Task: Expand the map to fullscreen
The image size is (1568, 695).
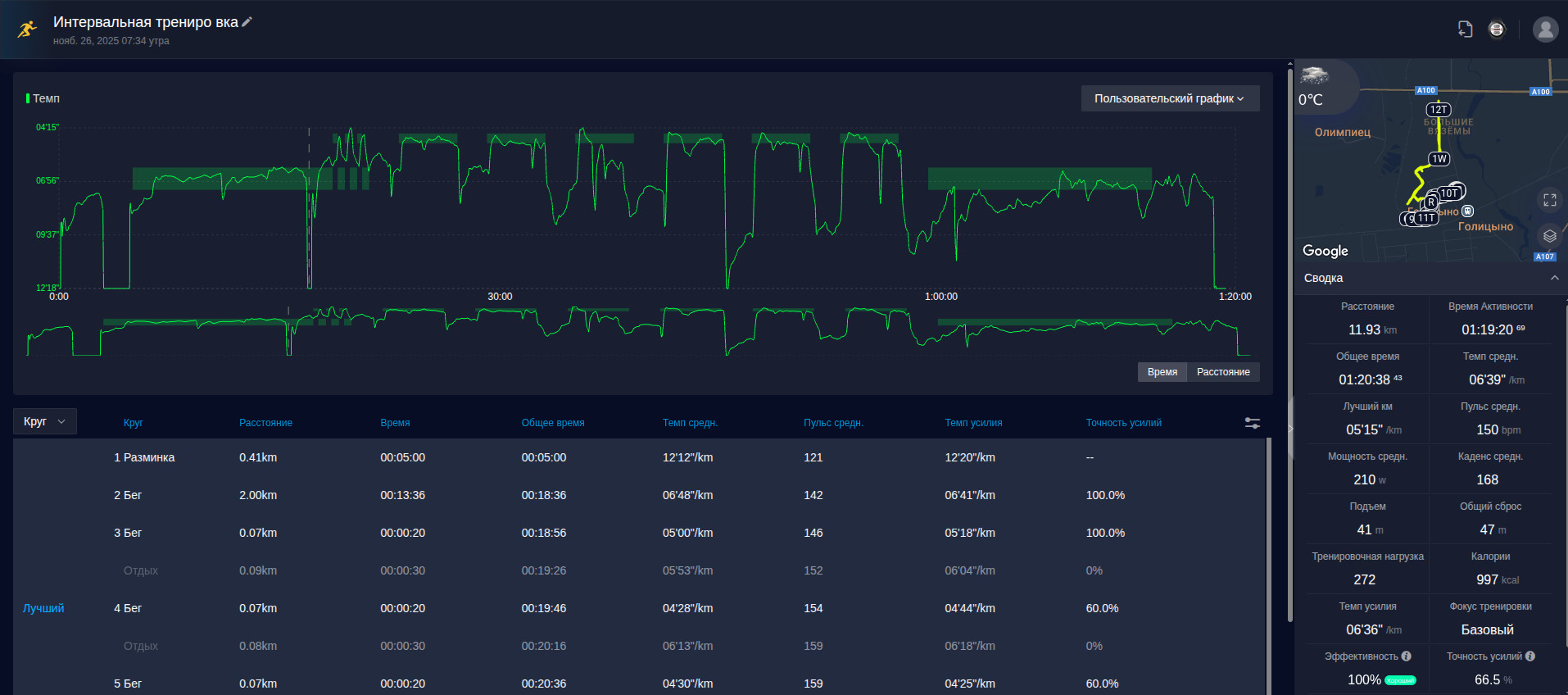Action: click(1549, 200)
